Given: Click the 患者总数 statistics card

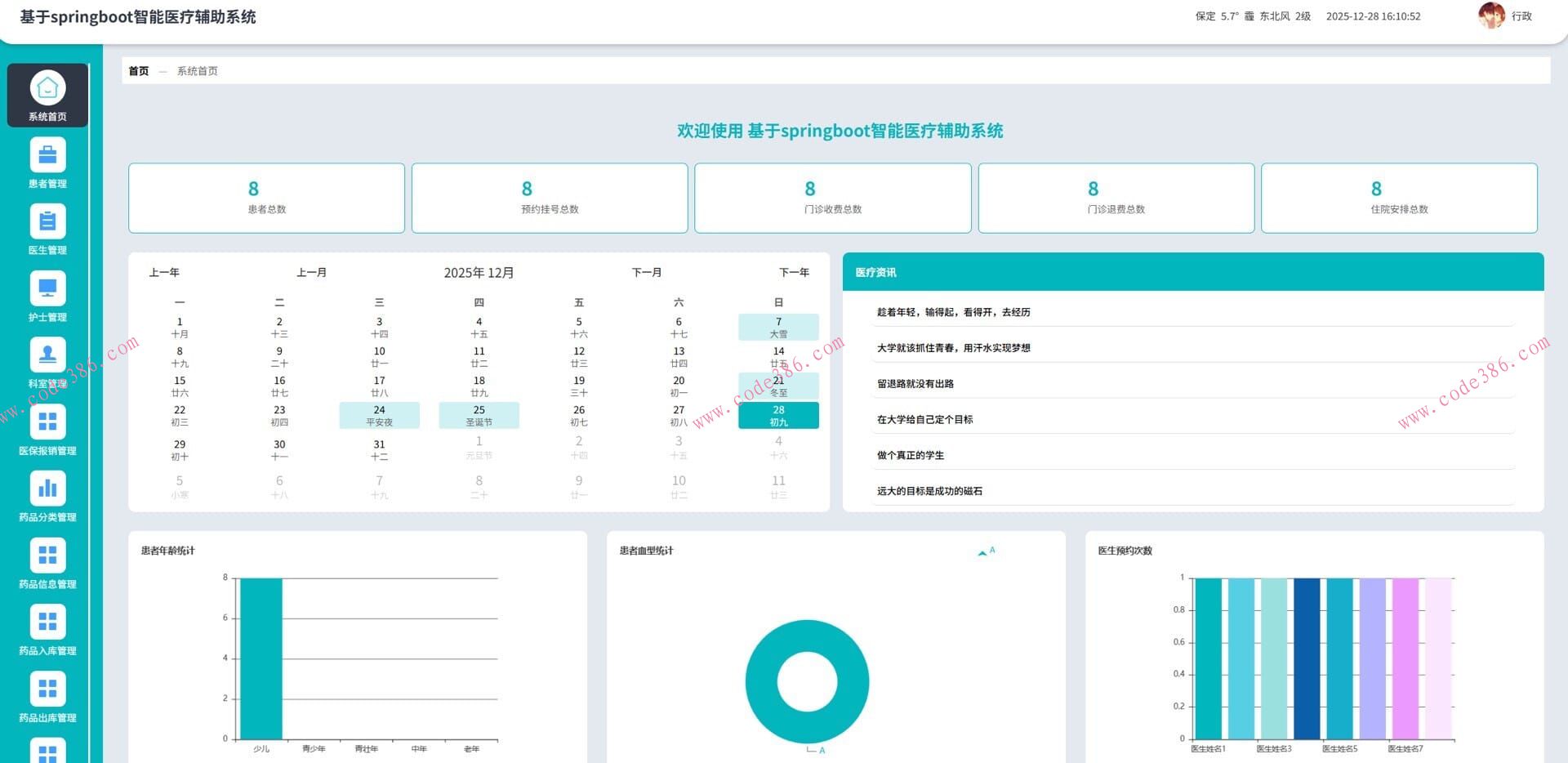Looking at the screenshot, I should [x=266, y=198].
